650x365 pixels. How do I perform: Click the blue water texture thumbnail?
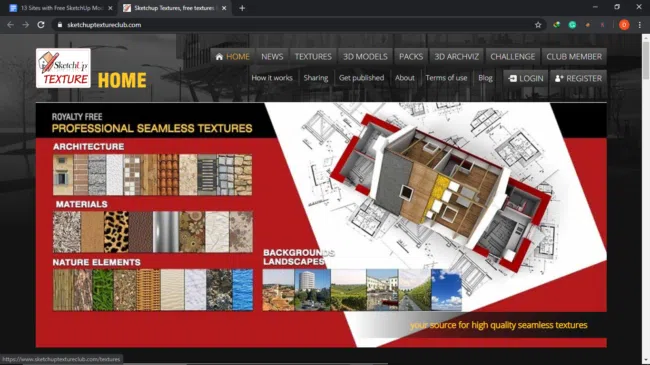(x=243, y=290)
